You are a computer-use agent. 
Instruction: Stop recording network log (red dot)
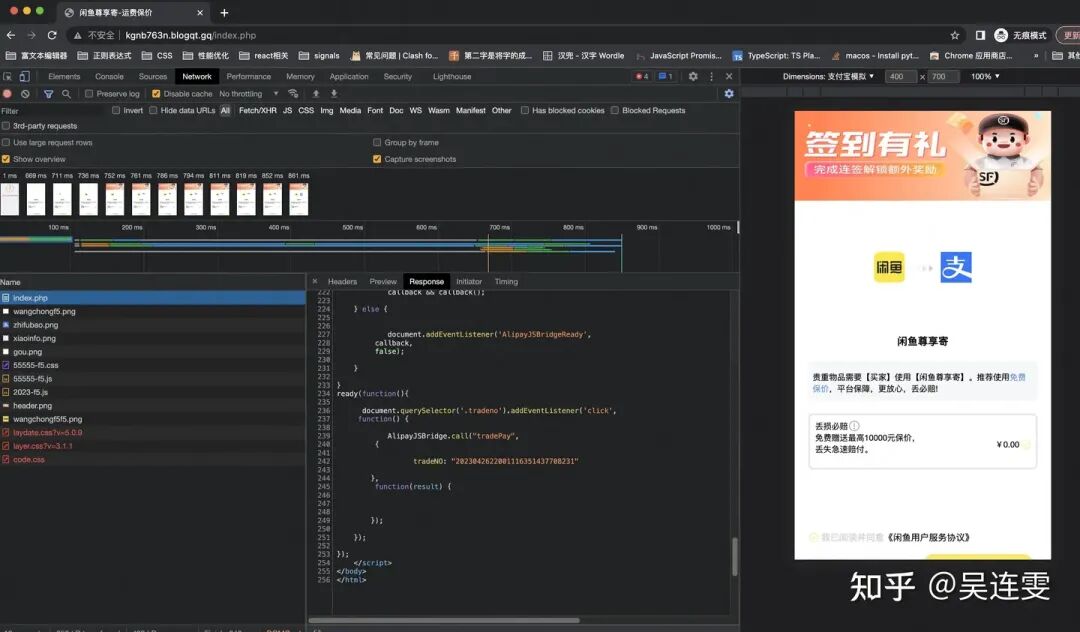(x=8, y=94)
